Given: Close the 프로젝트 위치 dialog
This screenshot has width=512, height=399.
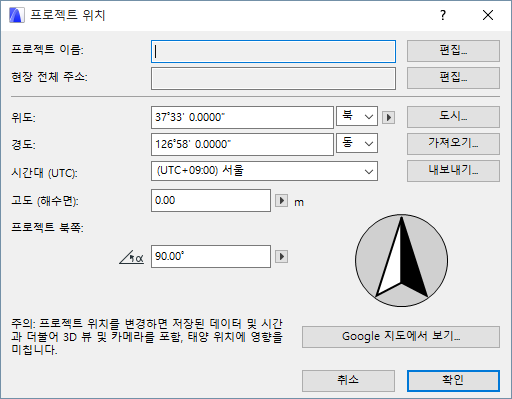Looking at the screenshot, I should (488, 15).
